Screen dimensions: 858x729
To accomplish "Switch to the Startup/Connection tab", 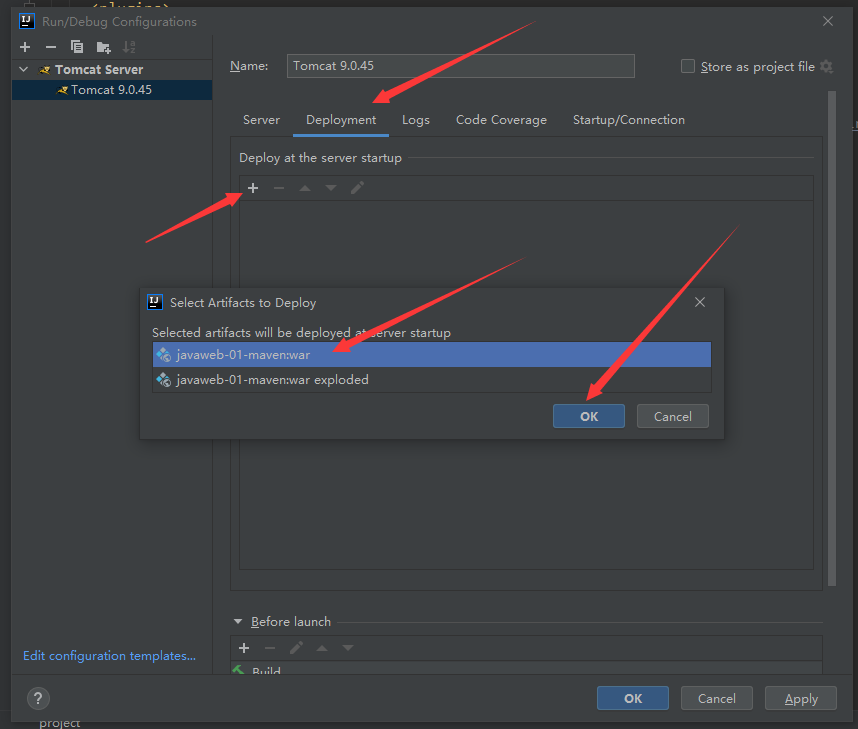I will (629, 120).
